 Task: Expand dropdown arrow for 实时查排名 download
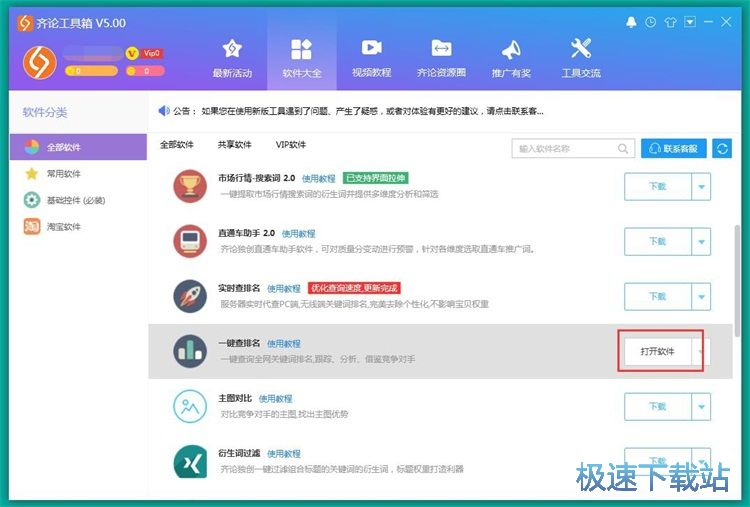(701, 297)
